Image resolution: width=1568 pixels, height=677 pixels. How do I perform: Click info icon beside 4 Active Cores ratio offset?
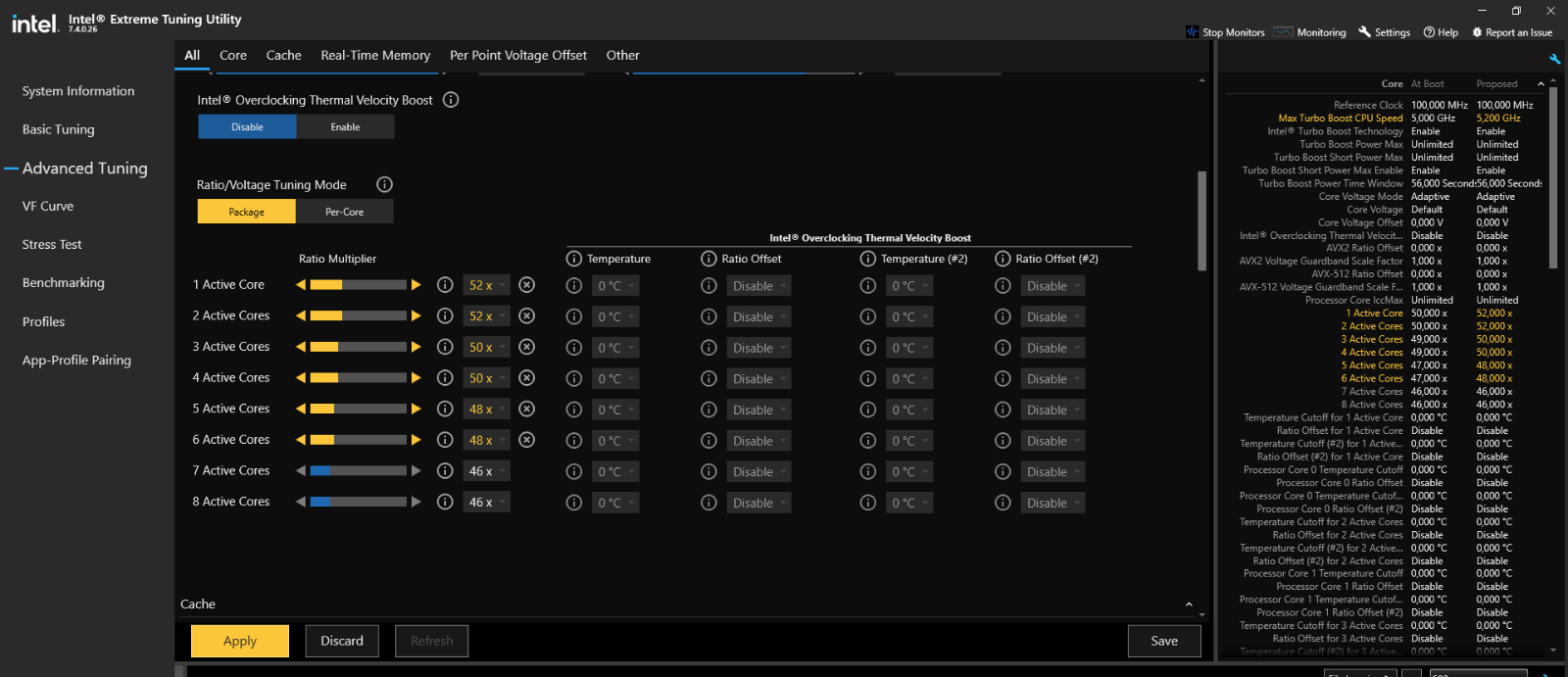coord(709,378)
